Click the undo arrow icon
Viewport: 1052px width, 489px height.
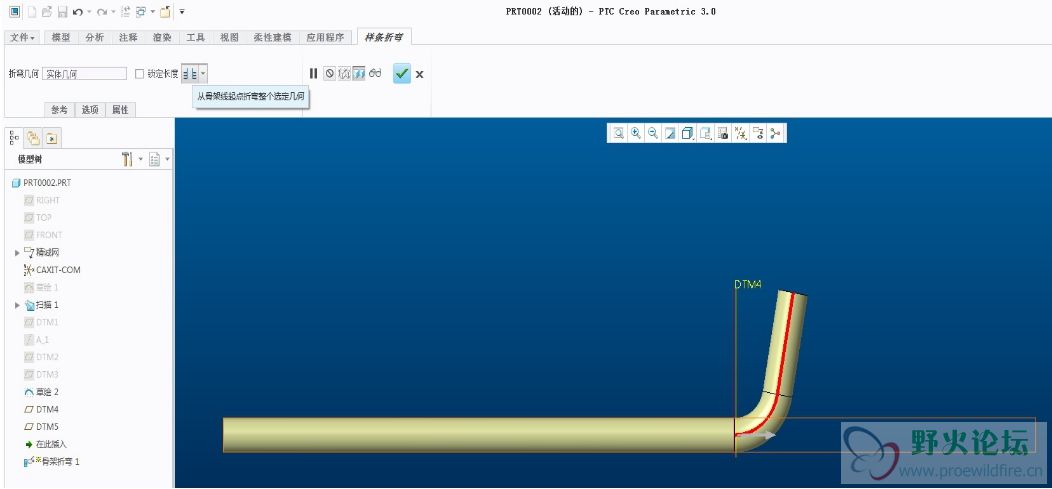(78, 12)
